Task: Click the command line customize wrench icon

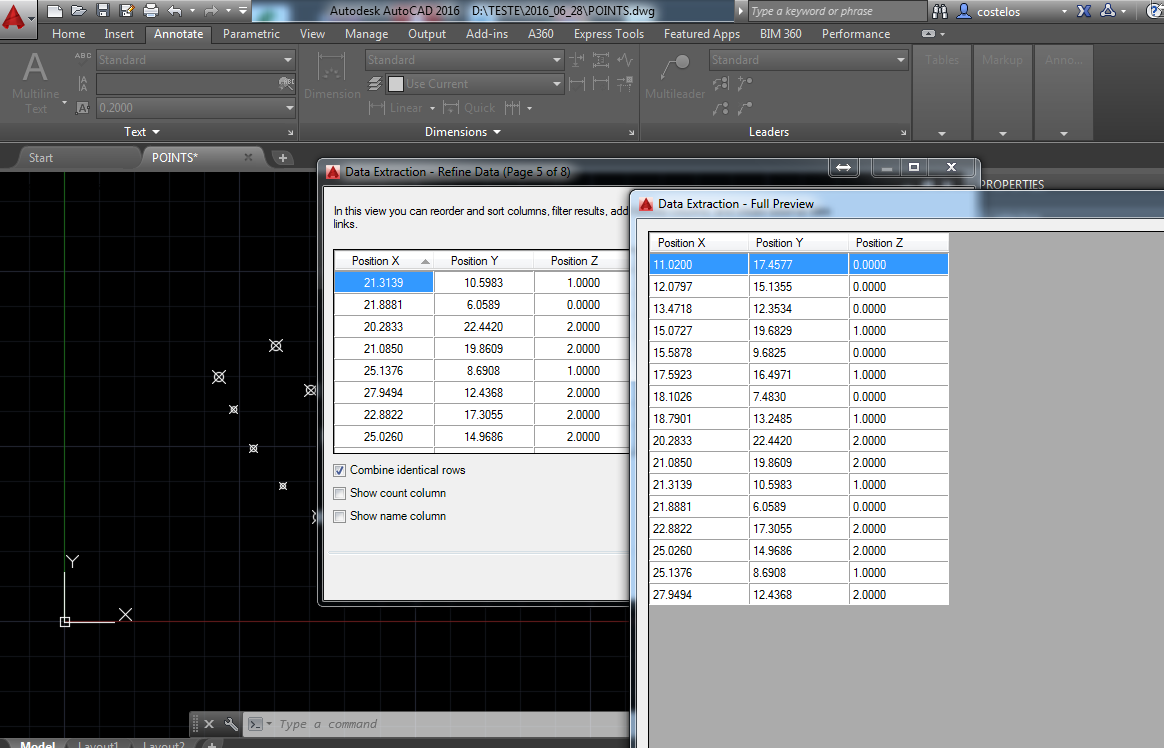Action: (x=231, y=724)
